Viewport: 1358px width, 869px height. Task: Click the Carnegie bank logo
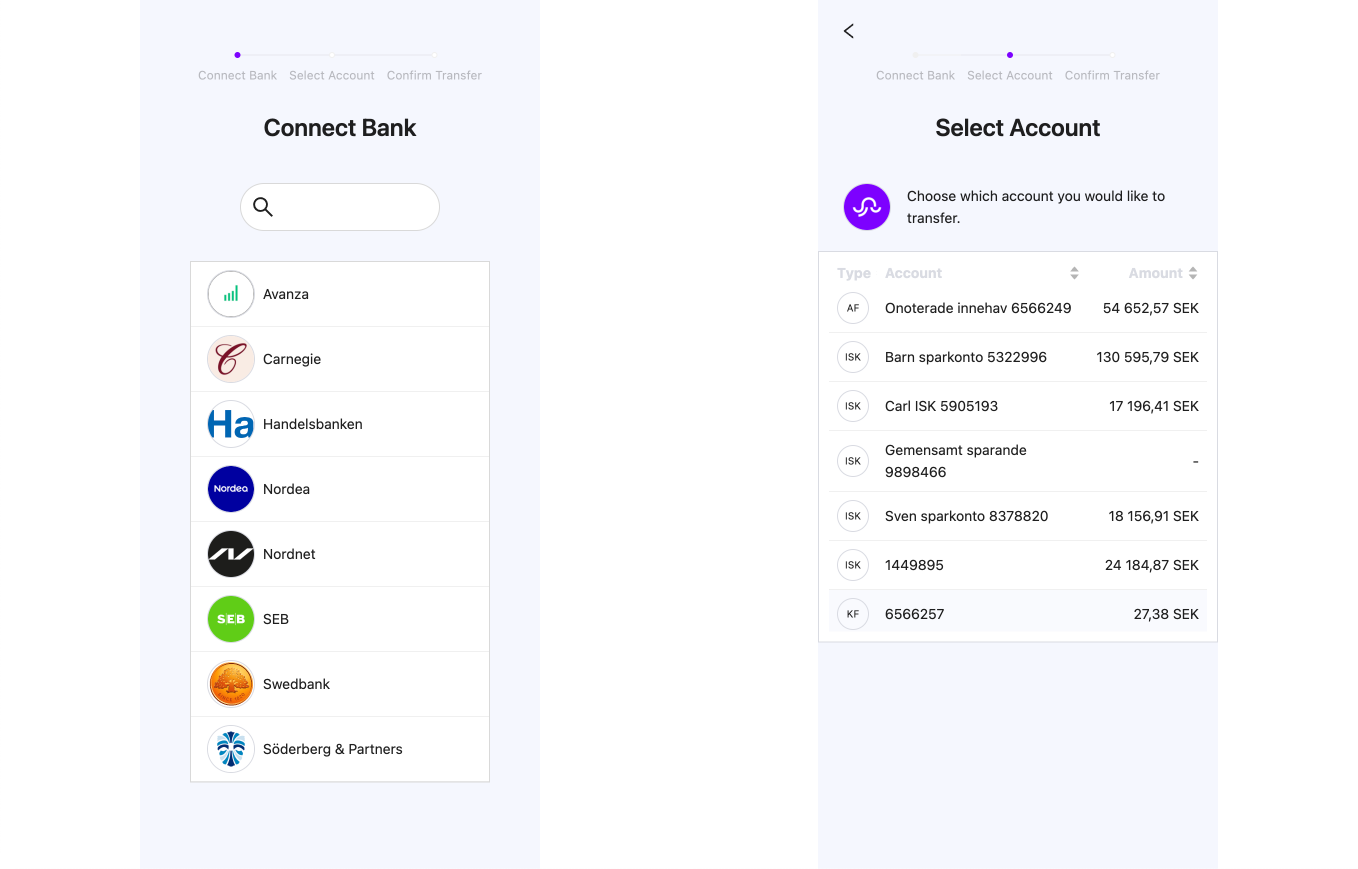231,359
